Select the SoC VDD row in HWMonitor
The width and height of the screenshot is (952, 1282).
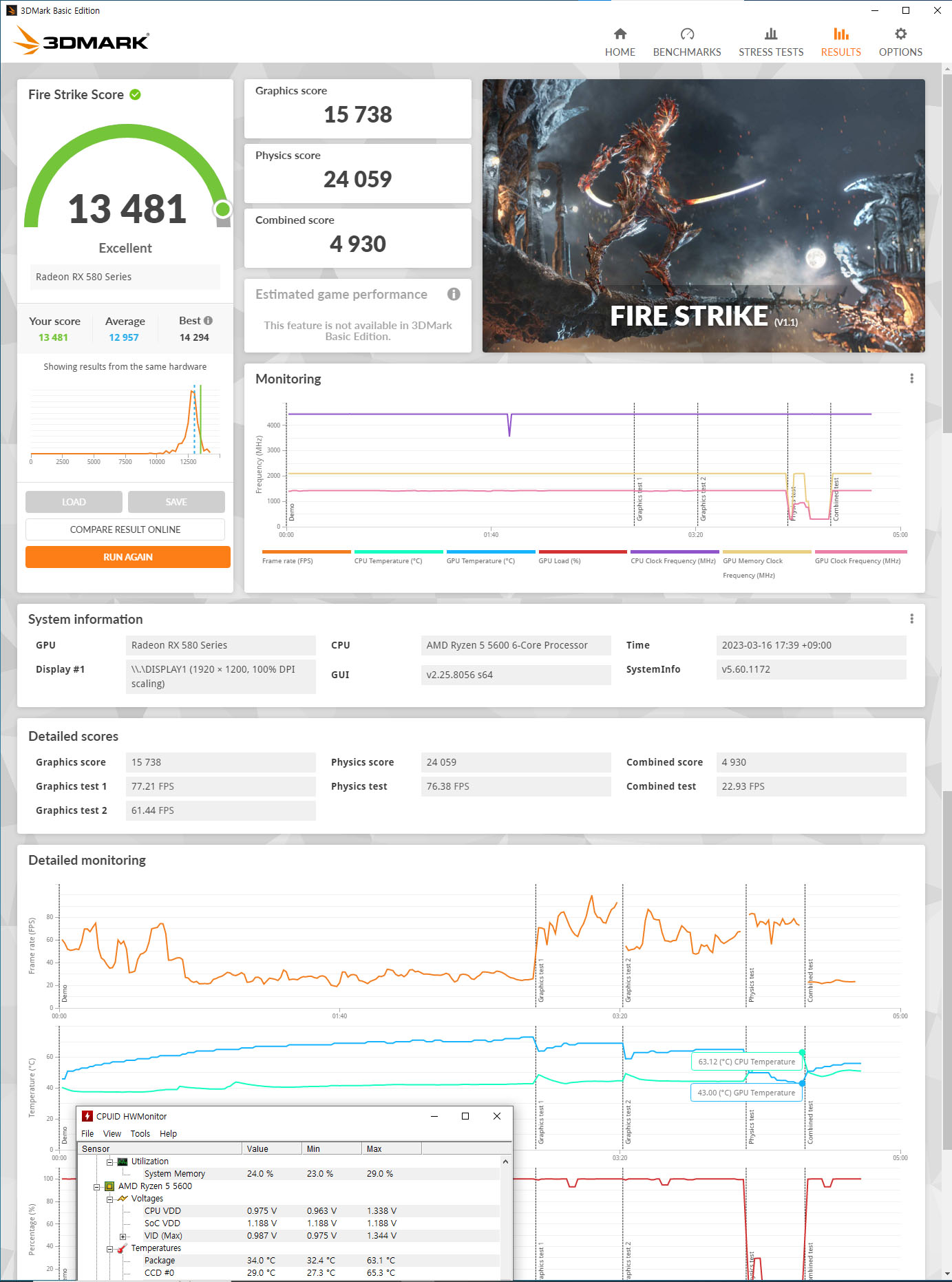point(289,1223)
